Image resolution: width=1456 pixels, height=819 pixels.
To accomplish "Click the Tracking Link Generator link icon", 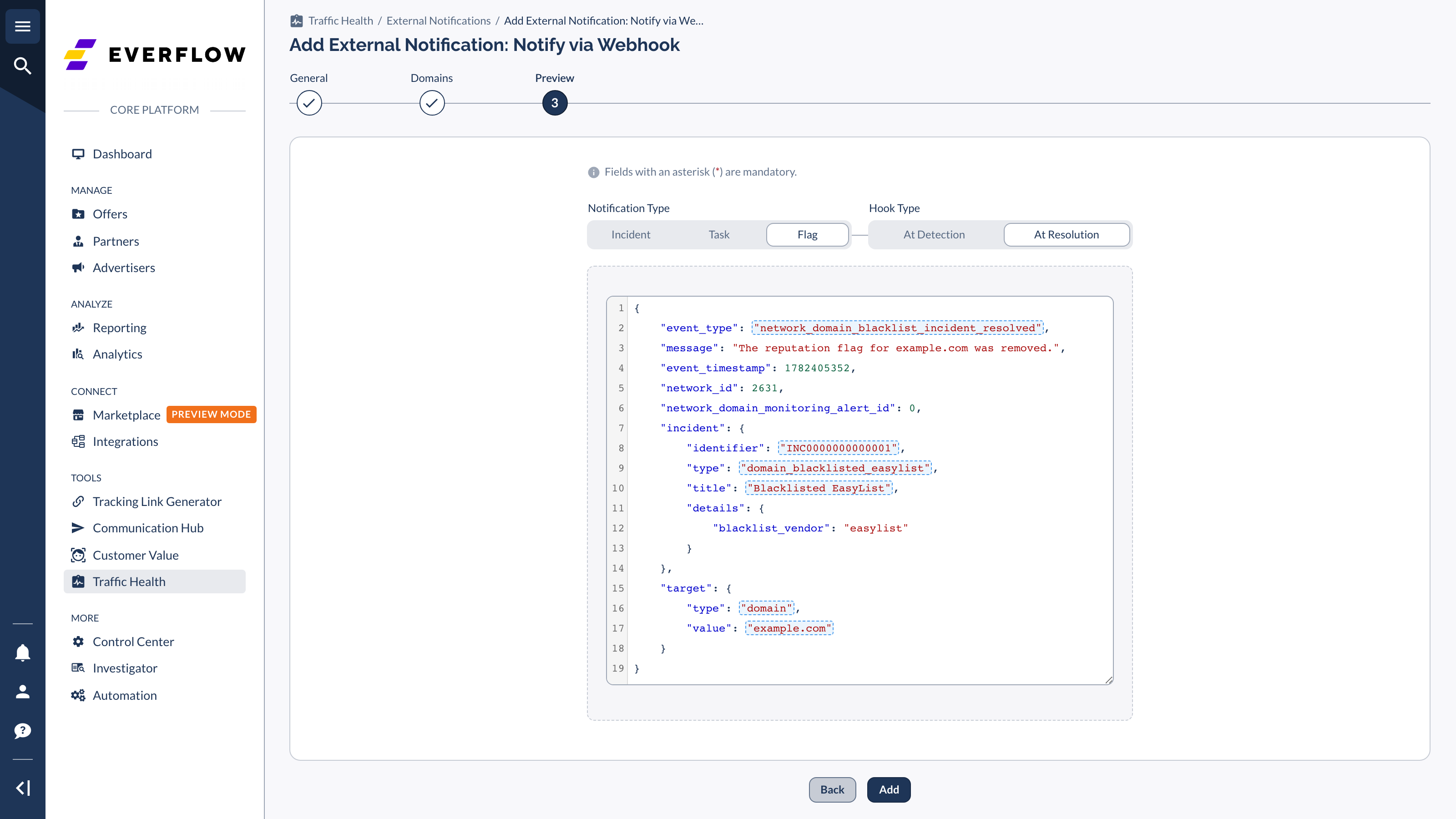I will [x=78, y=501].
